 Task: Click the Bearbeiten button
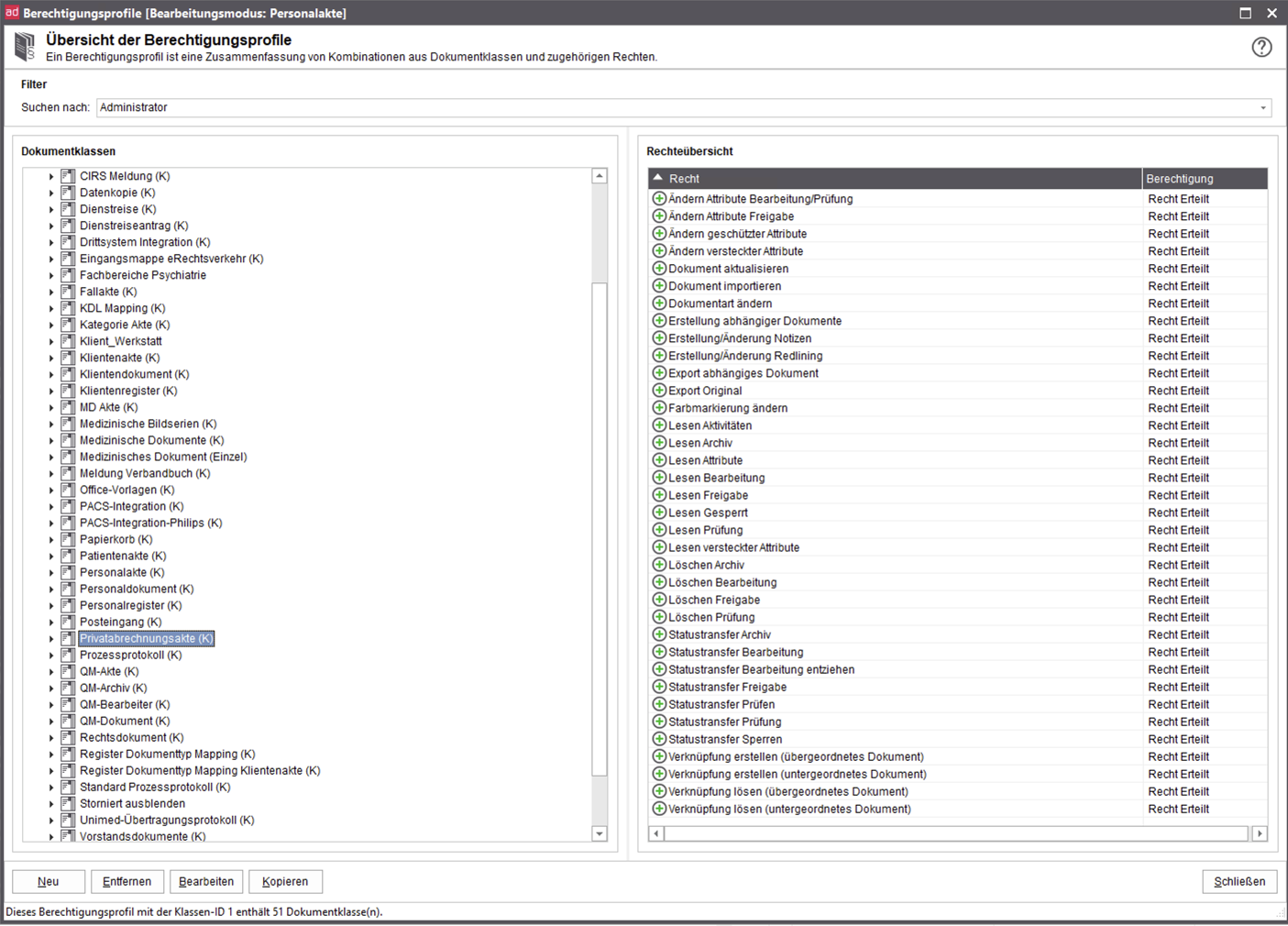coord(205,881)
